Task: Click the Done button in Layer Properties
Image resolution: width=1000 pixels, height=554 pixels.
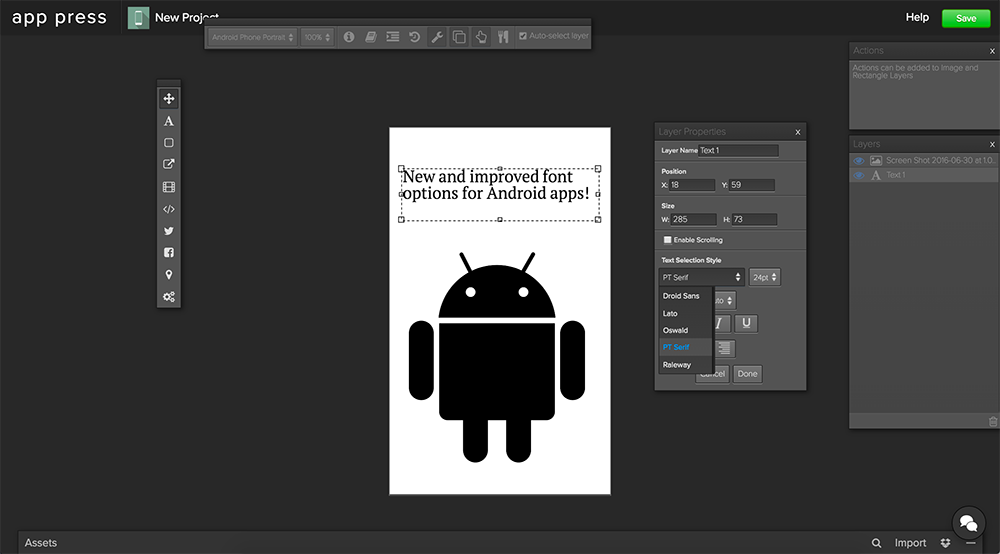Action: click(747, 374)
